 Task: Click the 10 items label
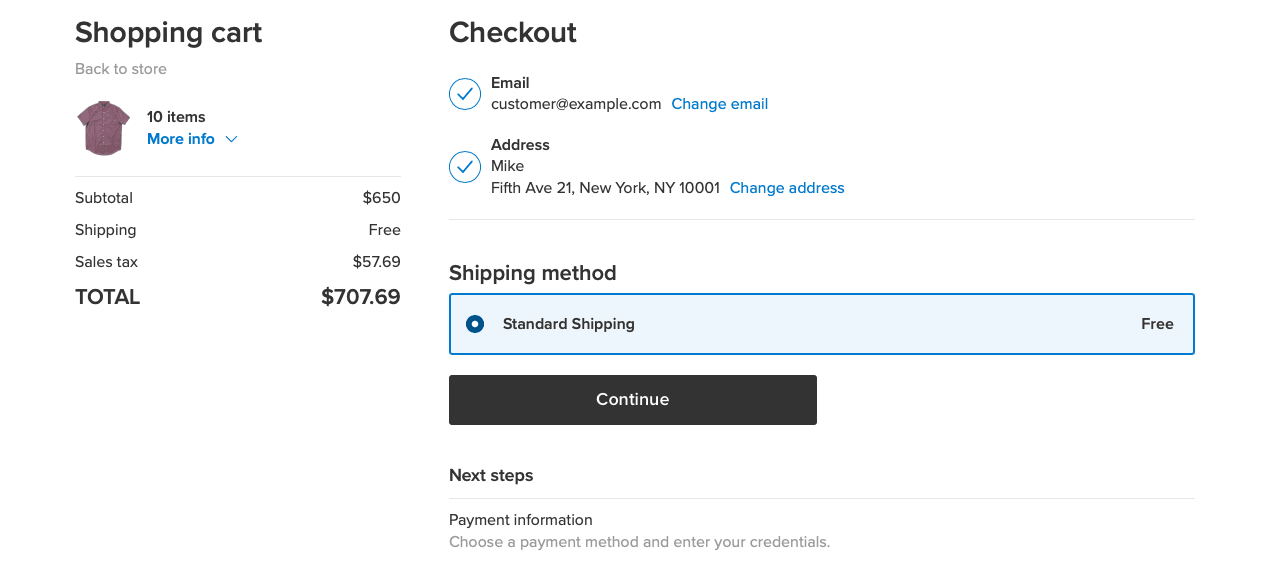click(176, 116)
